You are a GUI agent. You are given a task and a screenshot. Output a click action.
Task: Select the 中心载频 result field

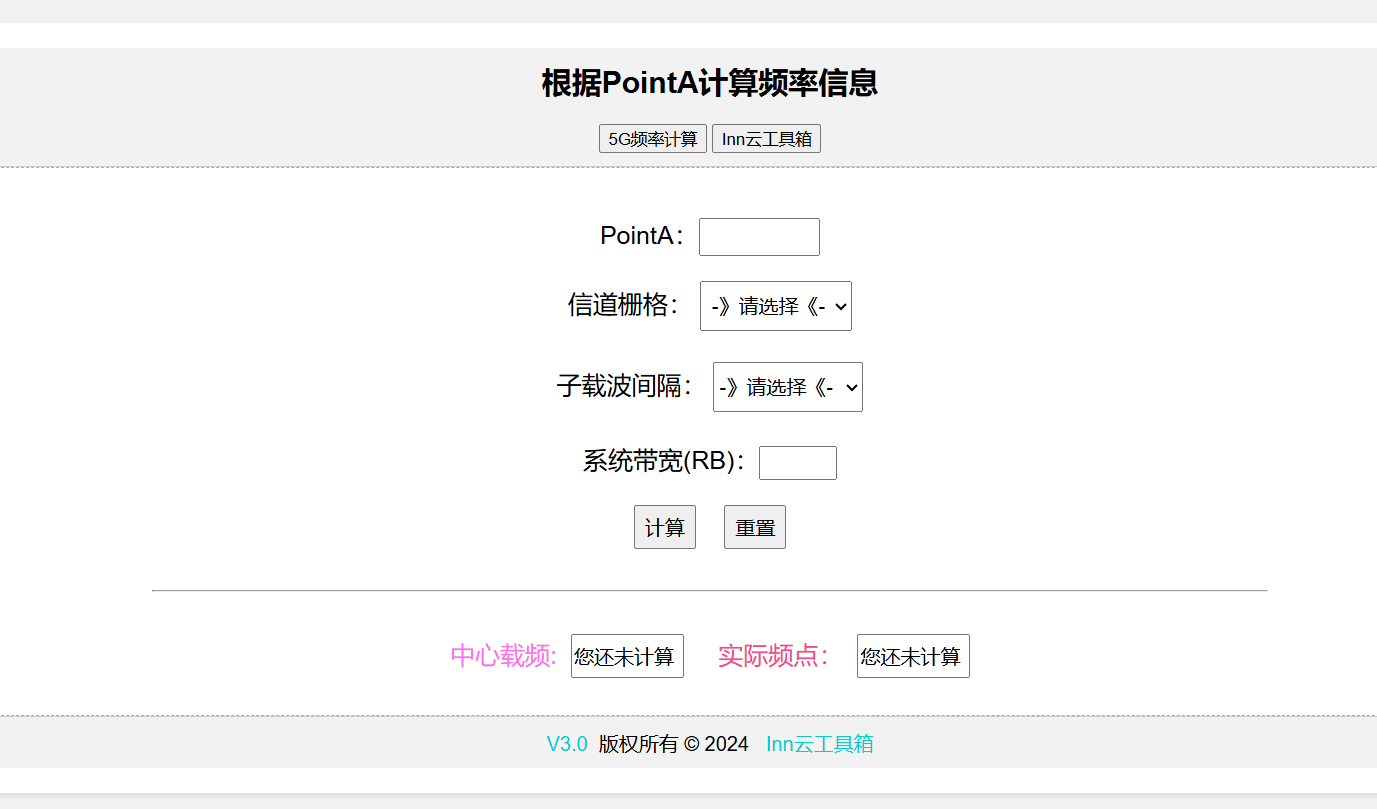point(627,656)
